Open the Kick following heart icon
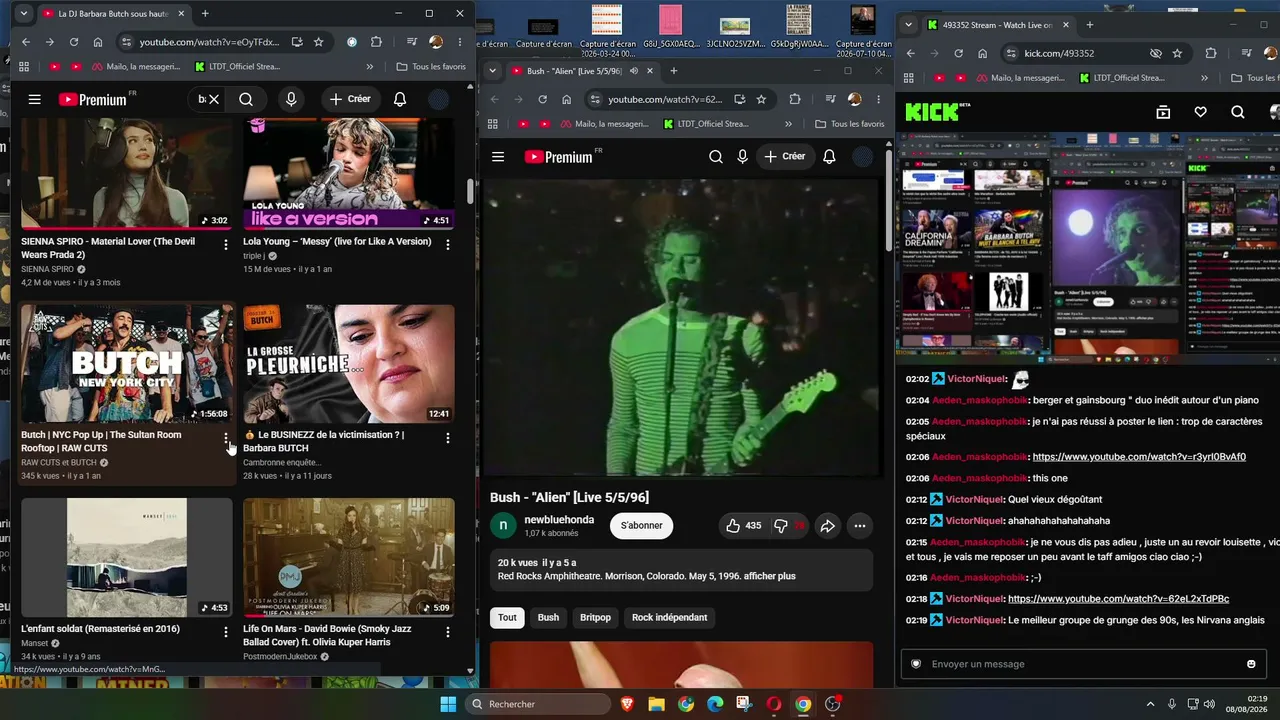This screenshot has height=720, width=1280. 1201,112
